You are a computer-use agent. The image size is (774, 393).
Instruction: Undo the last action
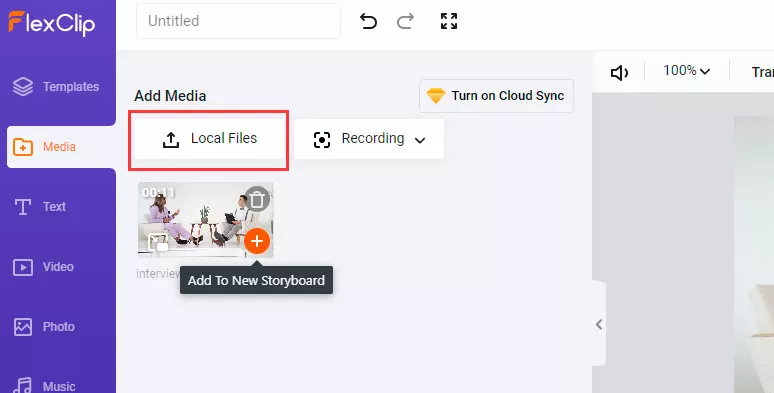coord(368,21)
